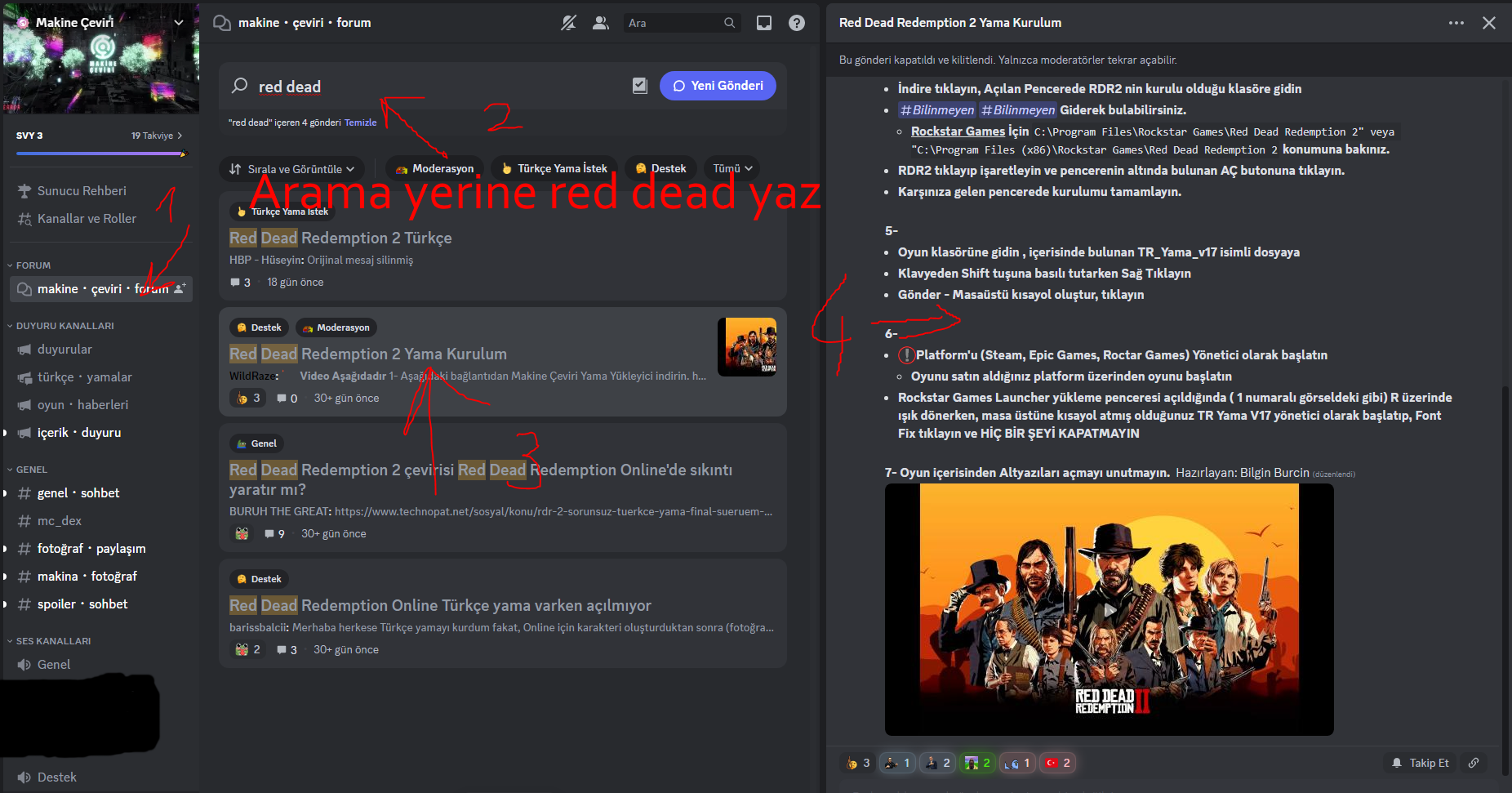The width and height of the screenshot is (1512, 793).
Task: Click the magnifier icon in Ara search box
Action: click(x=730, y=23)
